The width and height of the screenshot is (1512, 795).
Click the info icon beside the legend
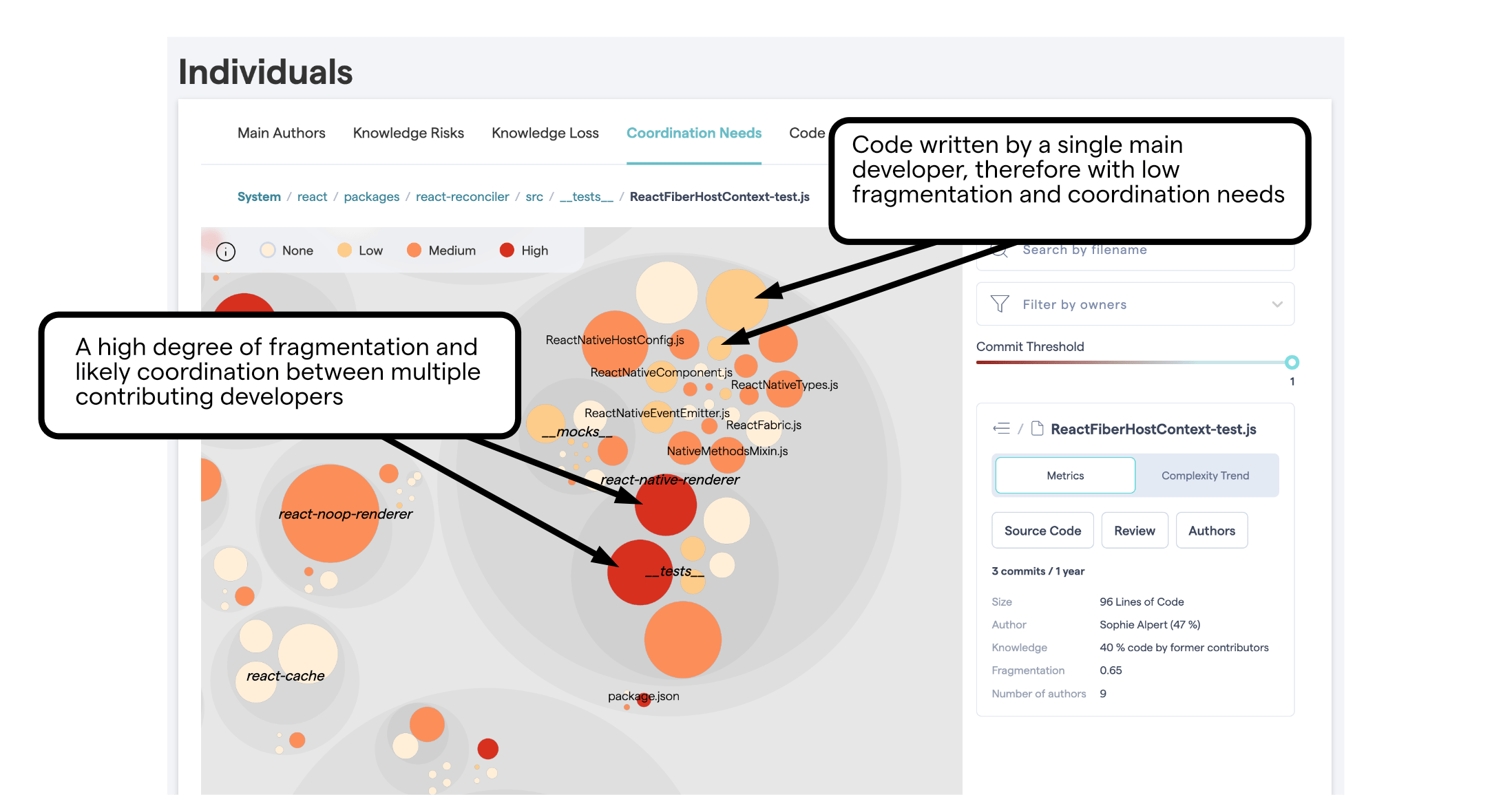tap(225, 251)
